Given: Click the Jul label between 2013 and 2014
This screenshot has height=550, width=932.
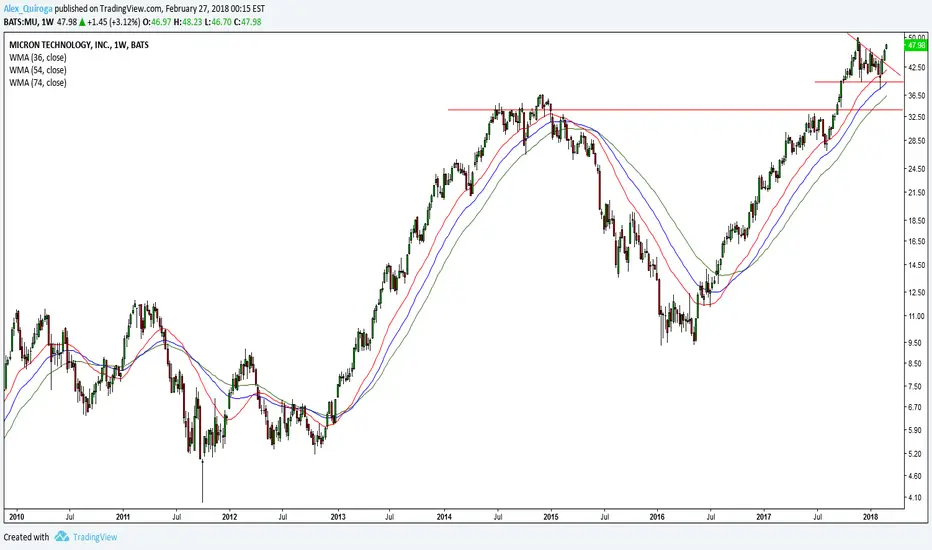Looking at the screenshot, I should [x=389, y=517].
